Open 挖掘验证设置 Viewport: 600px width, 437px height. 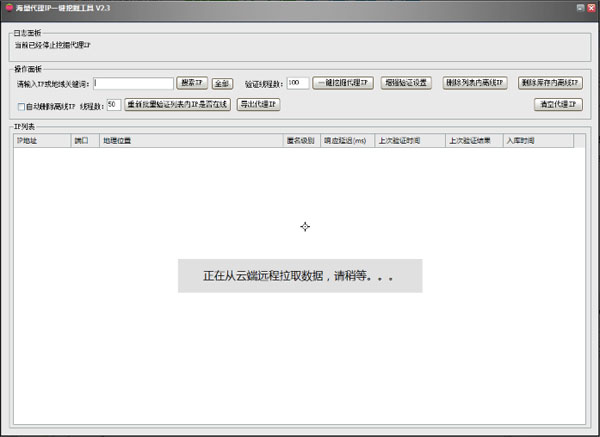pyautogui.click(x=406, y=83)
